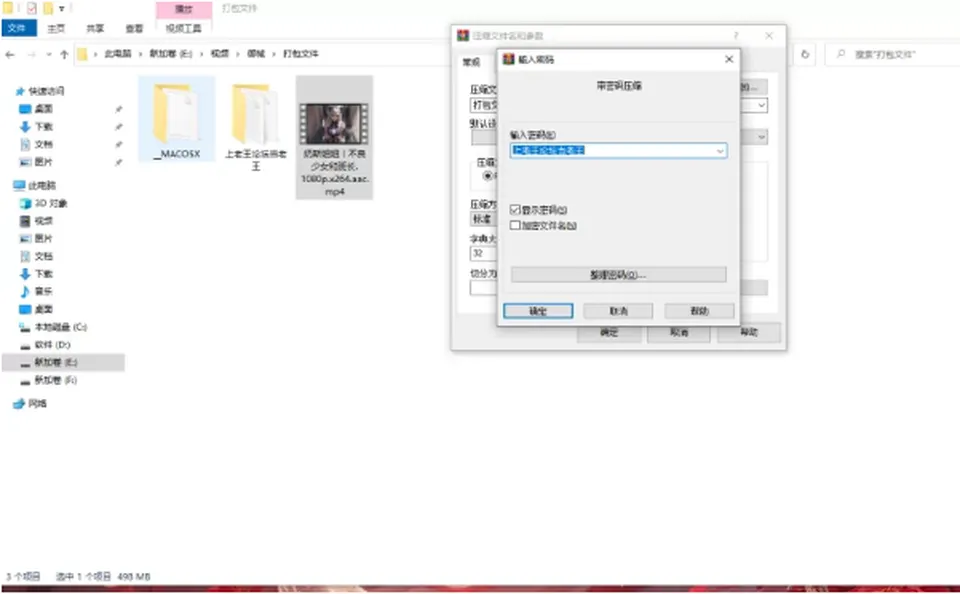Open the password field dropdown arrow
The height and width of the screenshot is (594, 960).
point(720,151)
